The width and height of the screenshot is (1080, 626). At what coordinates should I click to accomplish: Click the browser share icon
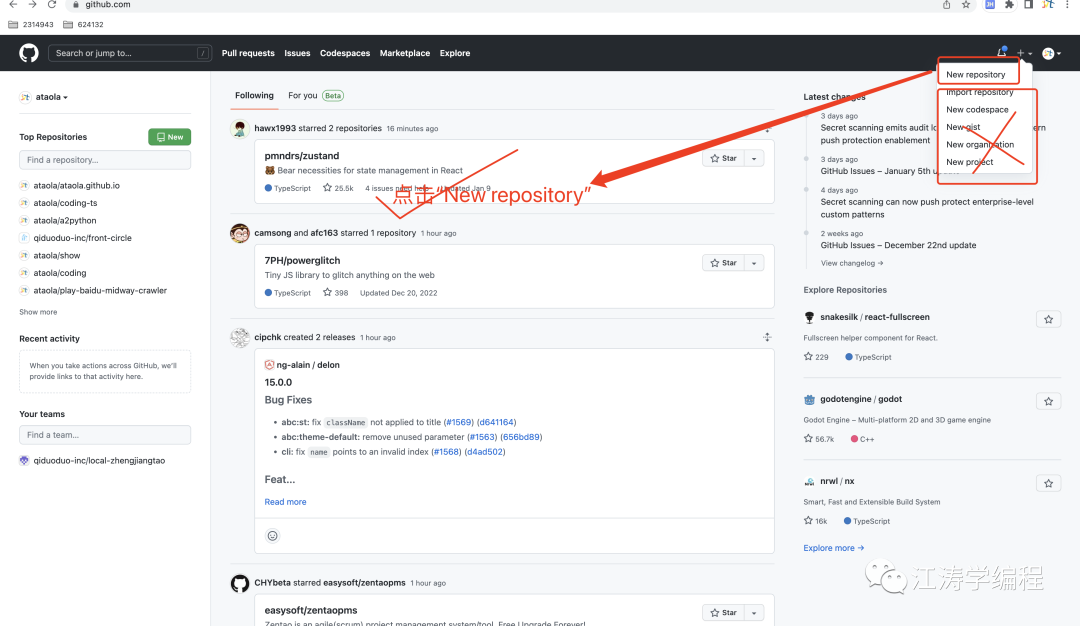946,5
